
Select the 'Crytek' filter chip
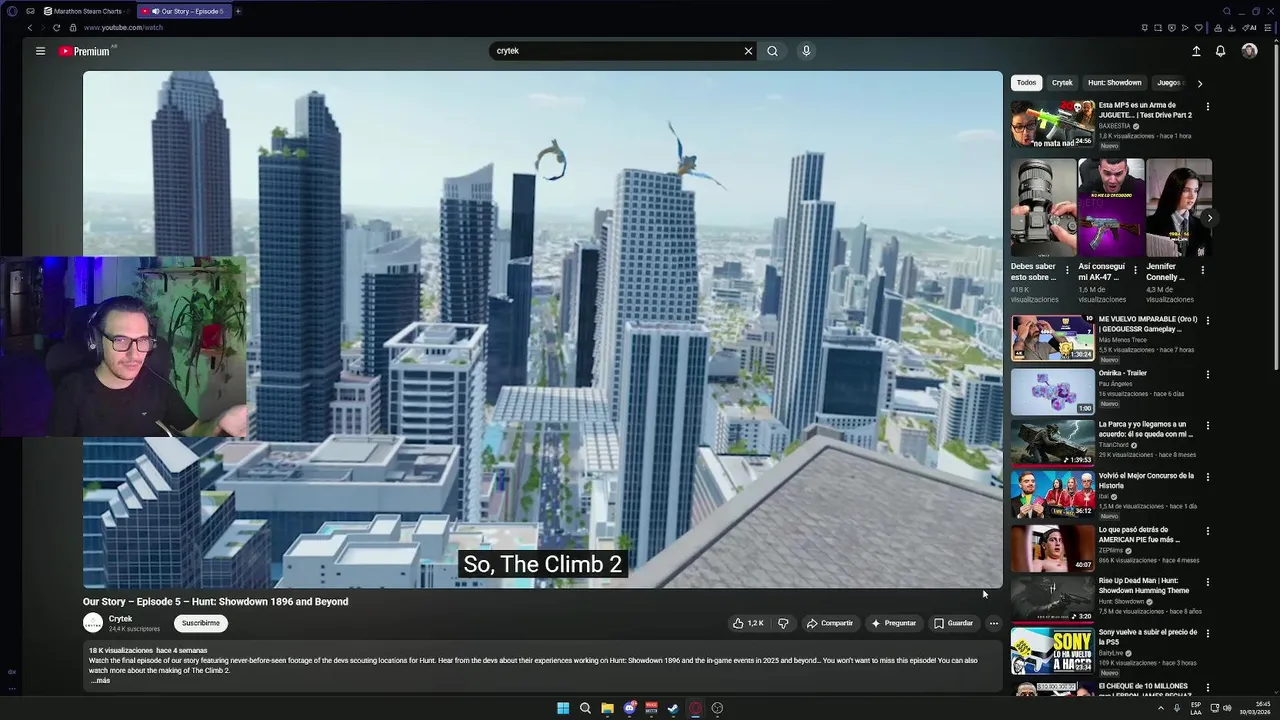click(x=1062, y=83)
